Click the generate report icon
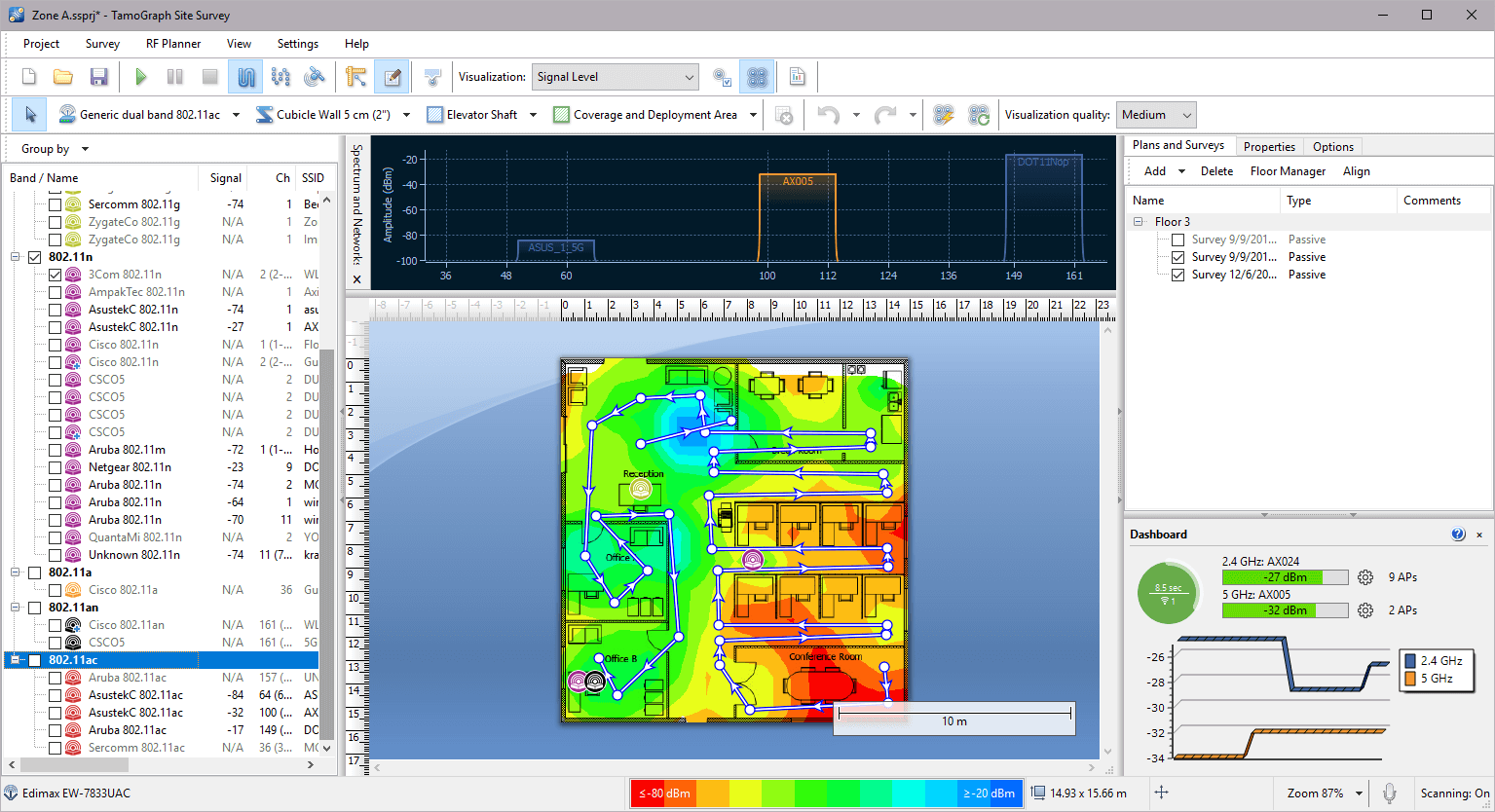The image size is (1495, 812). coord(797,76)
